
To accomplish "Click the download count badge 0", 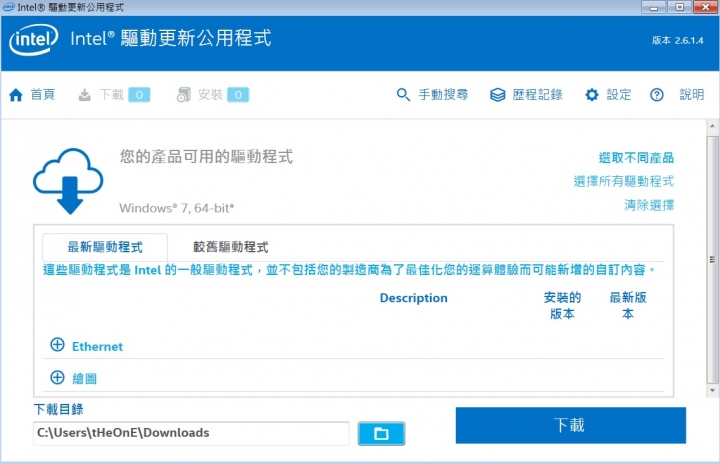I will click(139, 95).
